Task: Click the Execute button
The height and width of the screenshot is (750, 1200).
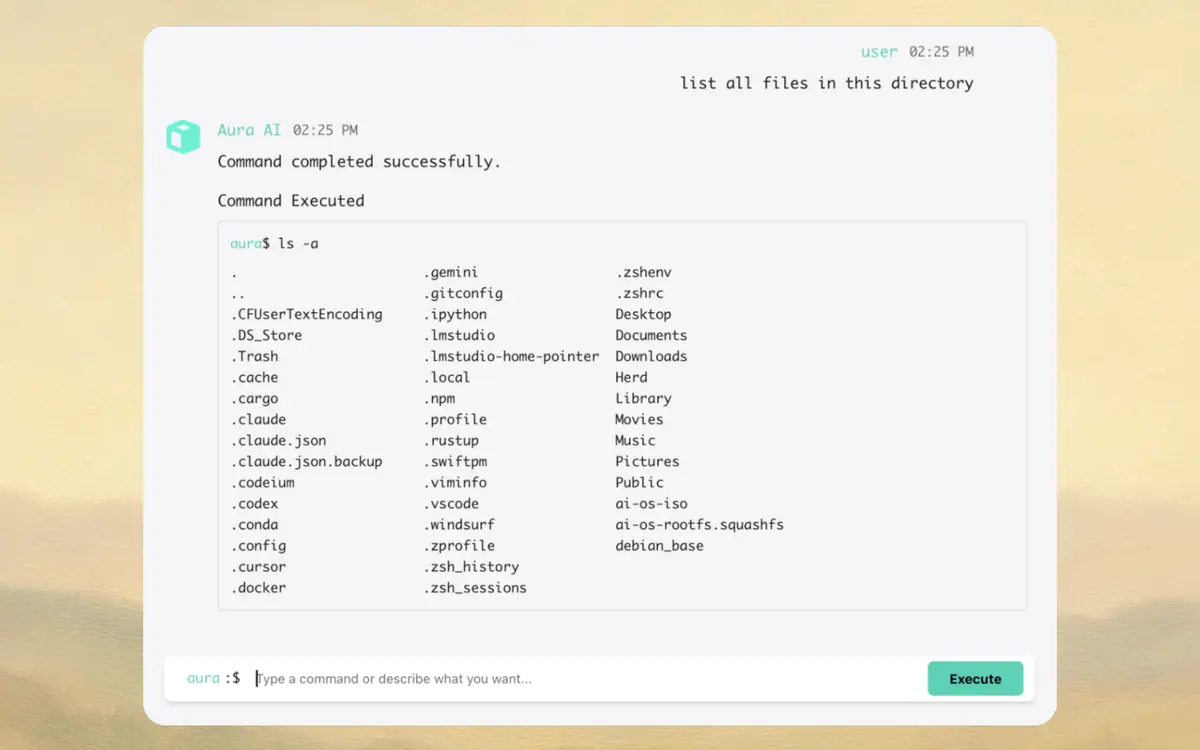Action: (x=975, y=678)
